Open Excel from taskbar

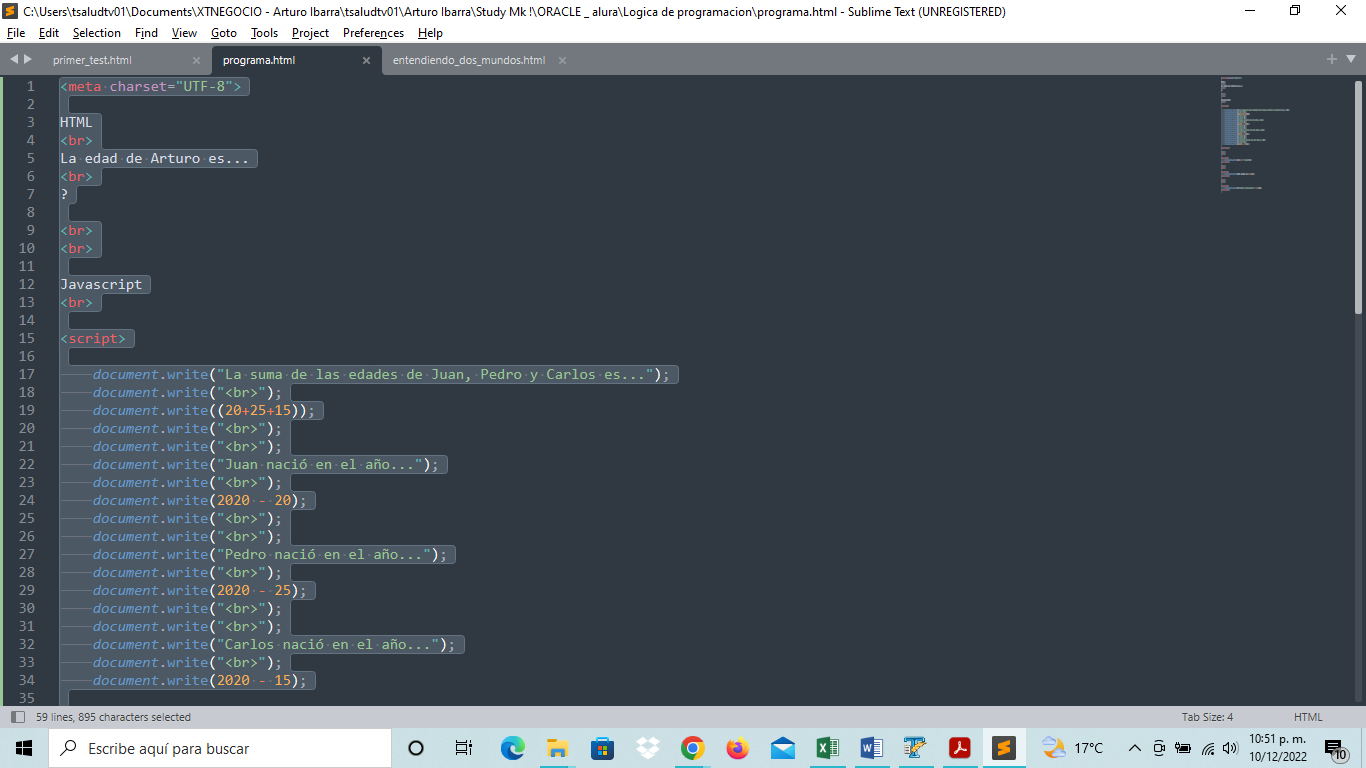pos(827,748)
